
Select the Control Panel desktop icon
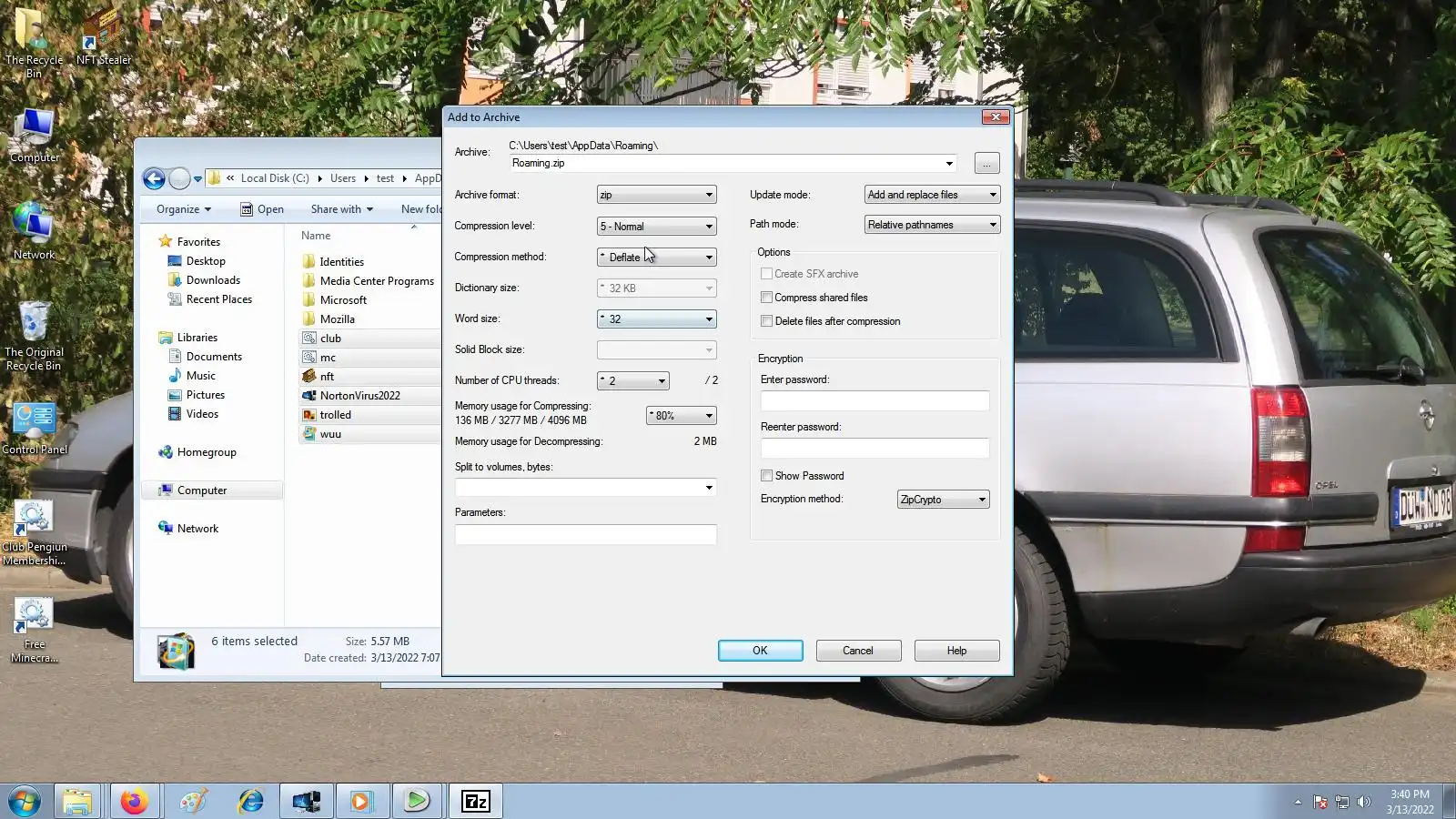tap(35, 429)
